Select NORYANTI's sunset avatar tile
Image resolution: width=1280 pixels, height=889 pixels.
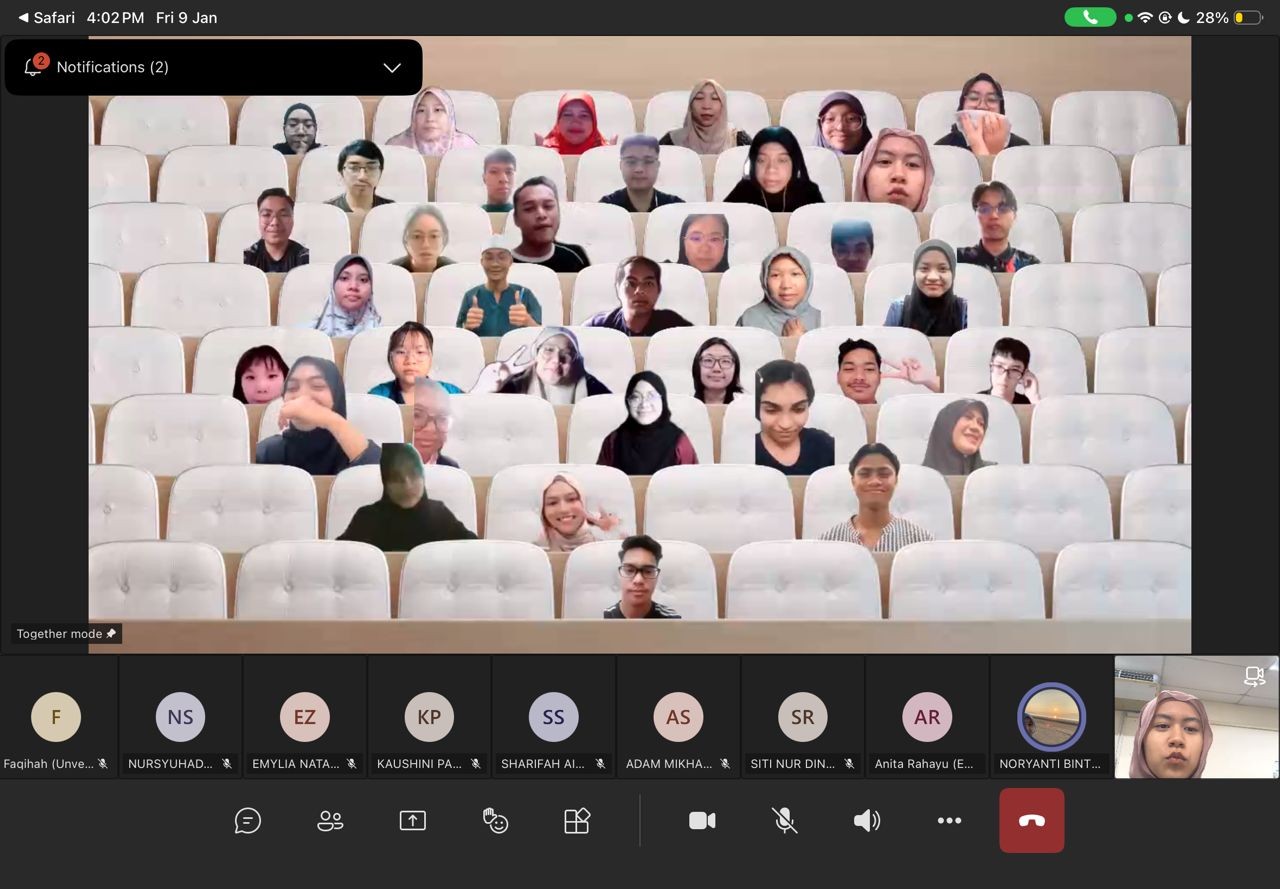pyautogui.click(x=1051, y=718)
